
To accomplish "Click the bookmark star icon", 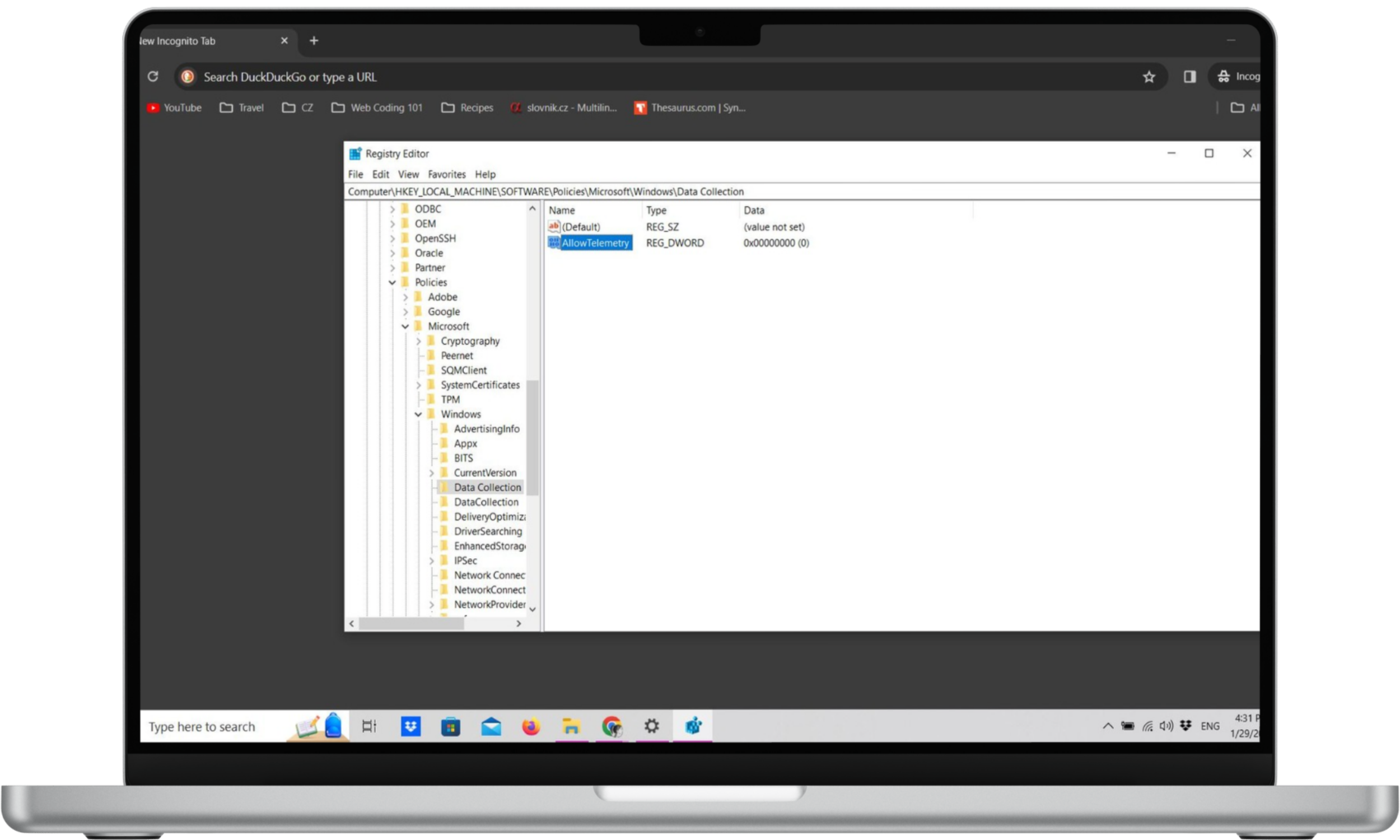I will pyautogui.click(x=1148, y=77).
